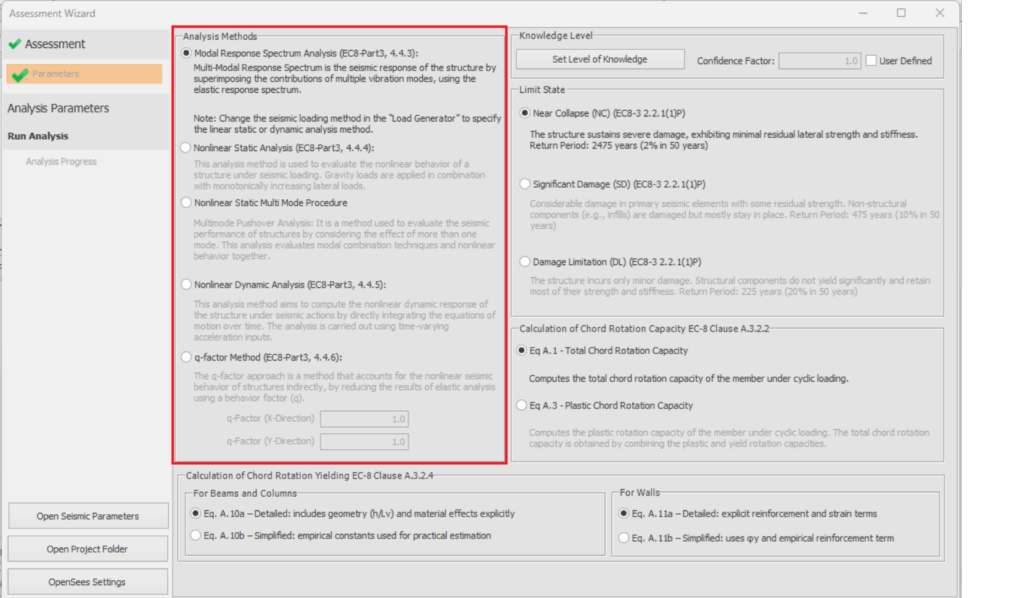Select Eq. A.11b Simplified for walls
The height and width of the screenshot is (598, 1024).
624,538
